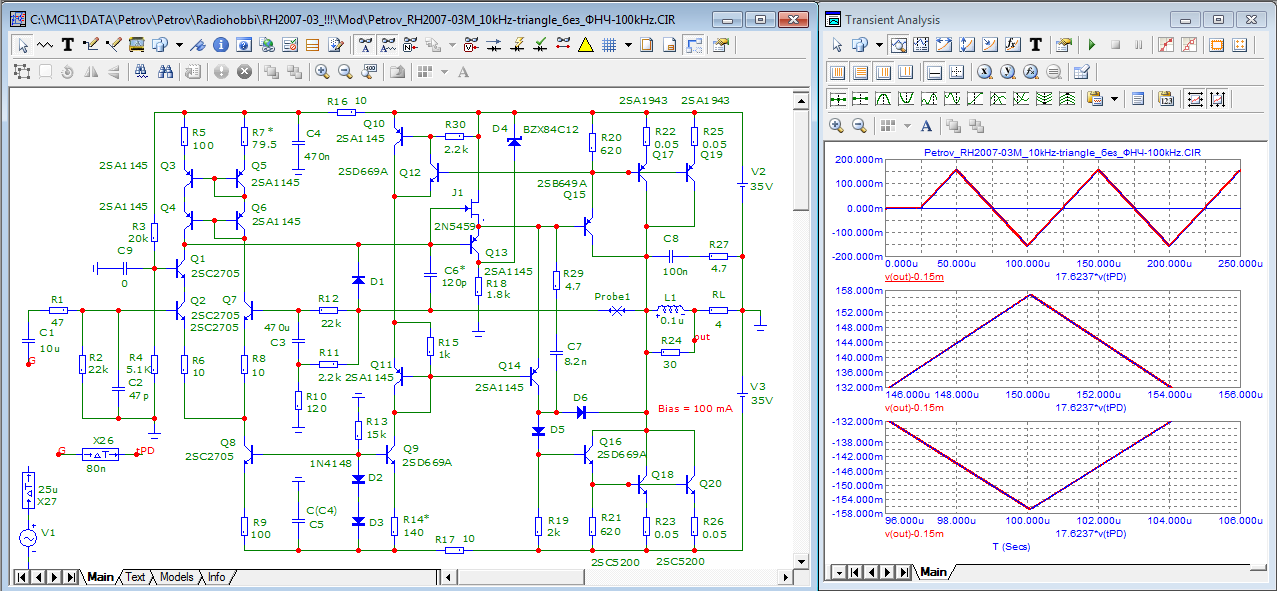Click the Peak cursor icon in analysis toolbar
The width and height of the screenshot is (1277, 591).
click(883, 98)
